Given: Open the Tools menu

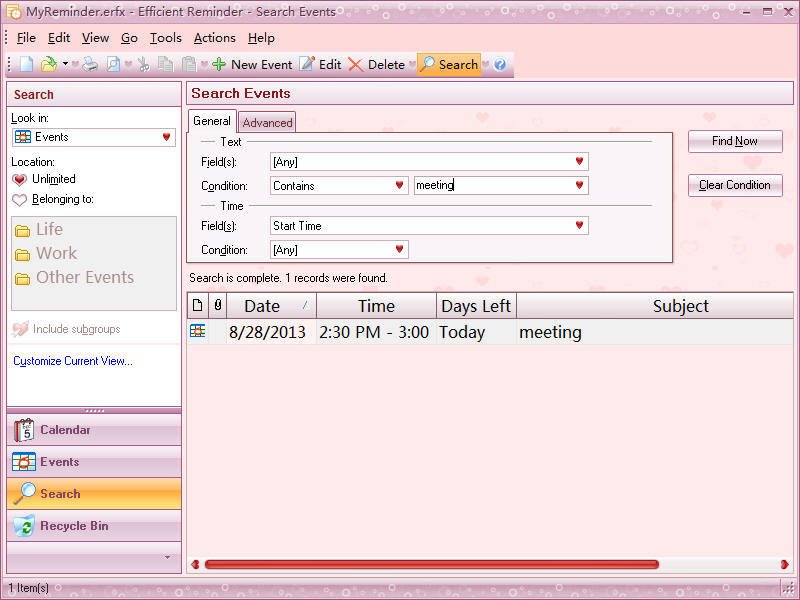Looking at the screenshot, I should (x=165, y=38).
